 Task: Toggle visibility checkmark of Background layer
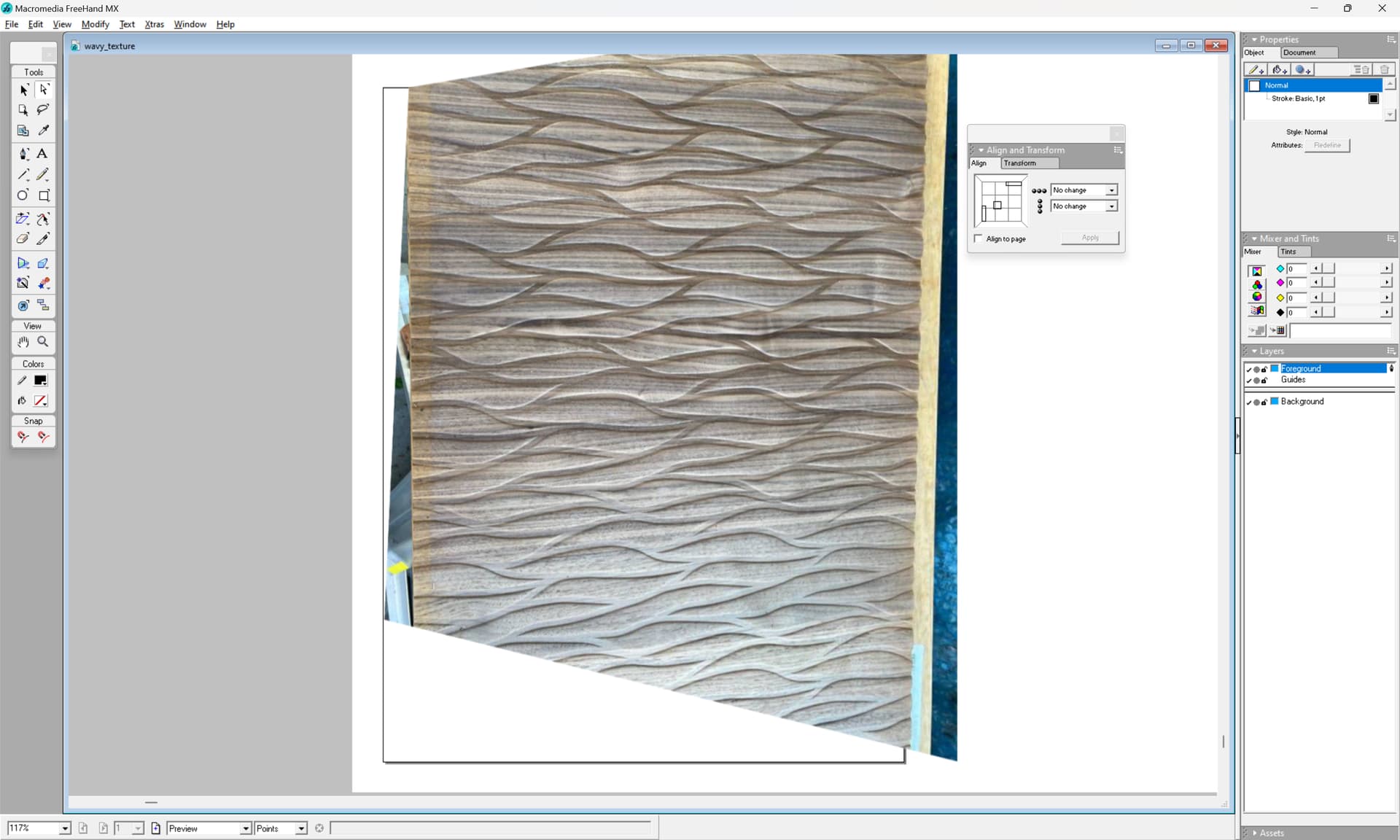click(x=1248, y=402)
